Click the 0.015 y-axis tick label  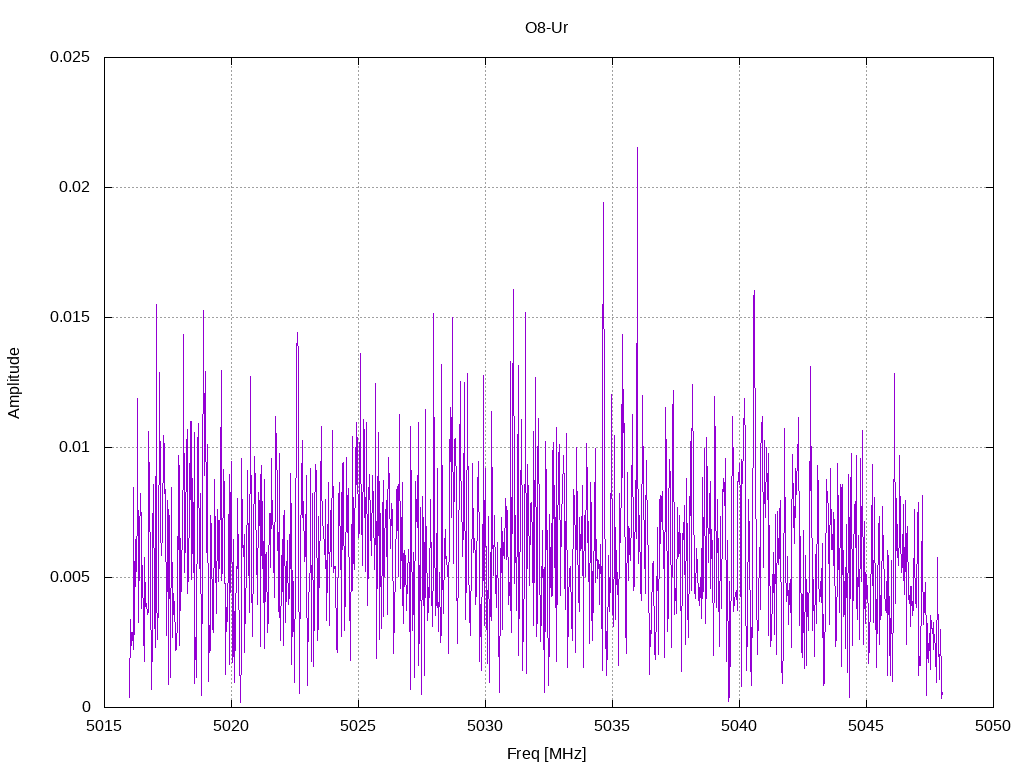(70, 317)
